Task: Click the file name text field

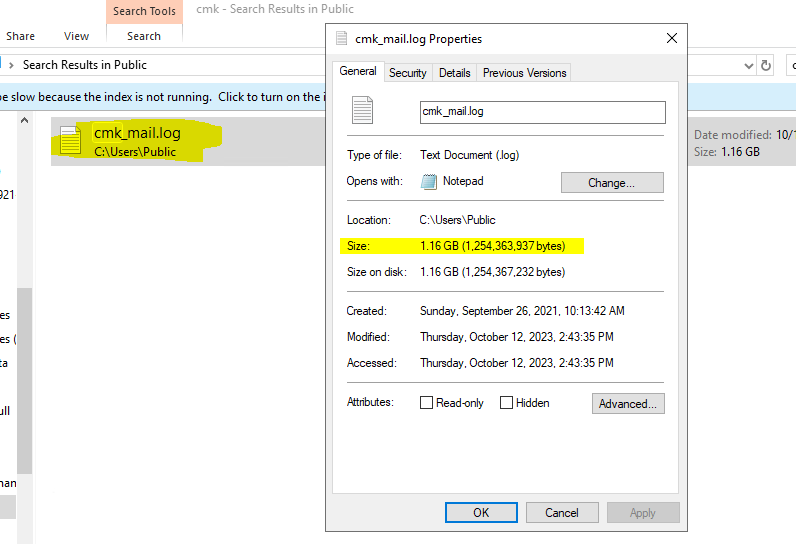Action: [x=542, y=111]
